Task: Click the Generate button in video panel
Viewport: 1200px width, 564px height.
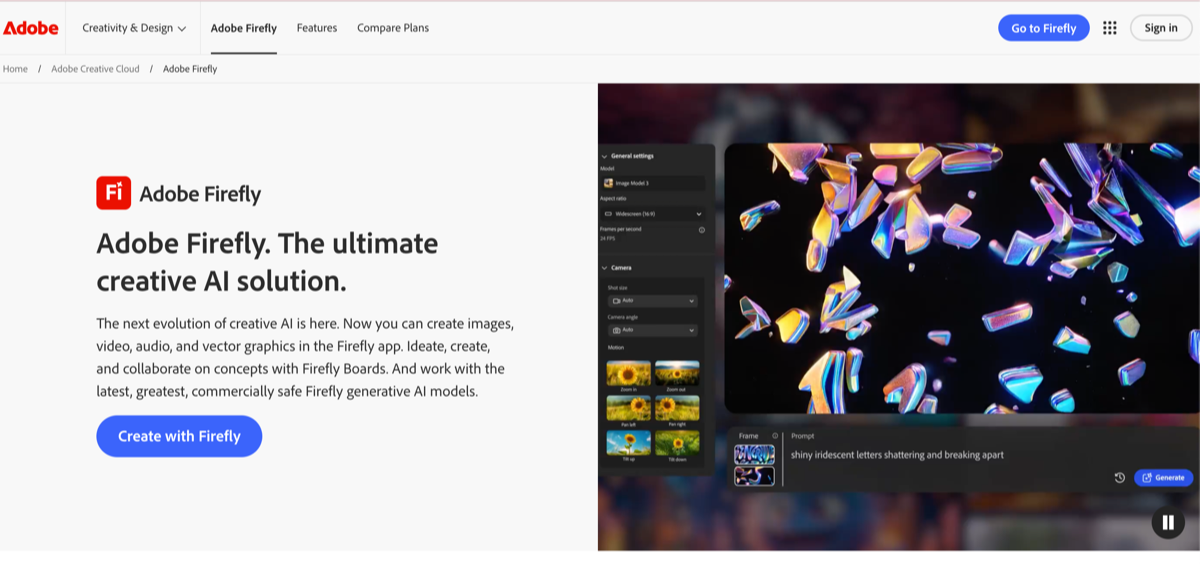Action: tap(1163, 478)
